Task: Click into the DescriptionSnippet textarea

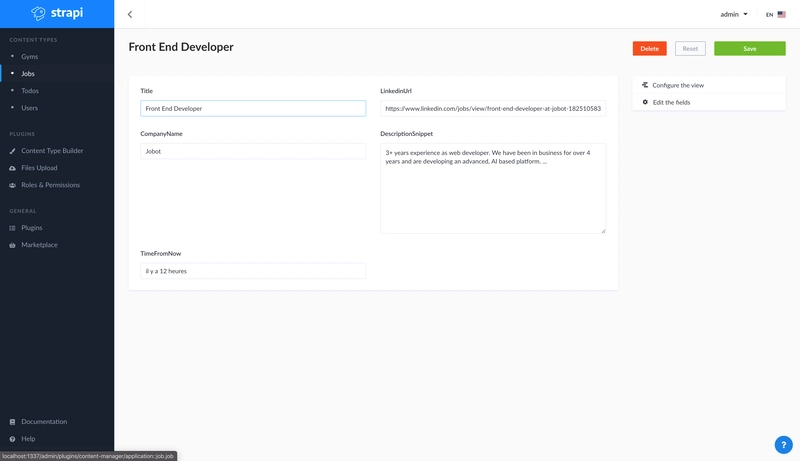Action: click(493, 189)
